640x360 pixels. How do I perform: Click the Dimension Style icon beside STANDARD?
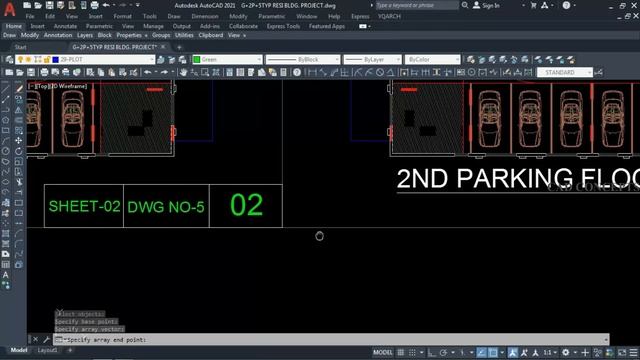tap(599, 73)
